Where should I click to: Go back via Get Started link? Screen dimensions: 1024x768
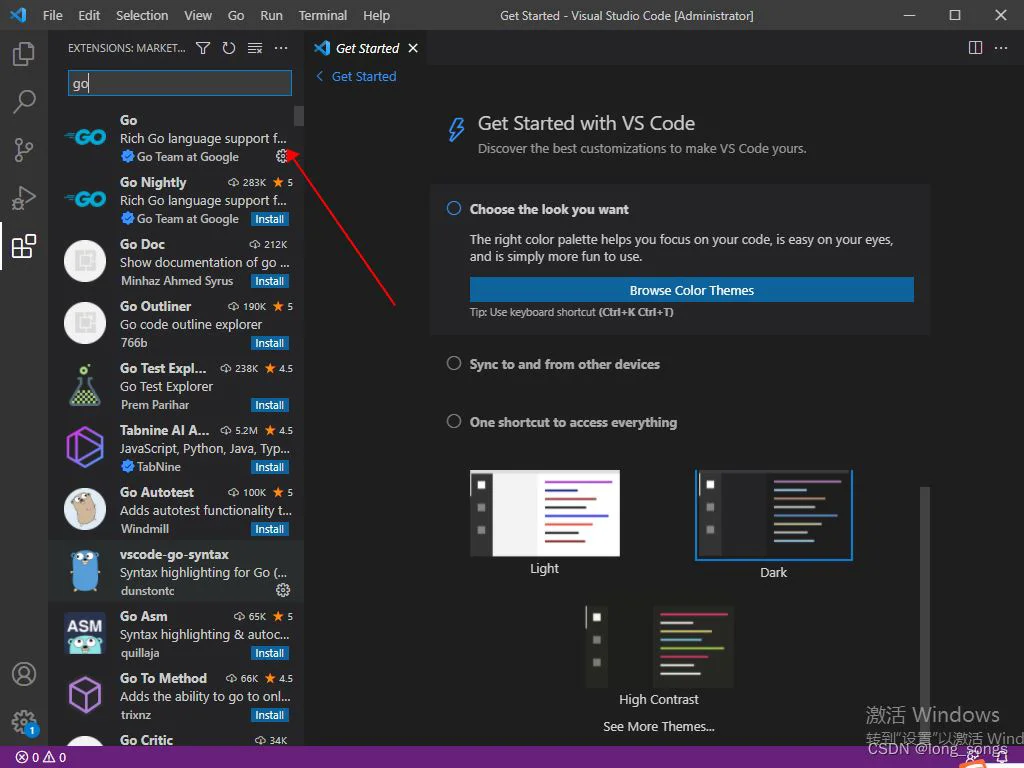pos(357,76)
